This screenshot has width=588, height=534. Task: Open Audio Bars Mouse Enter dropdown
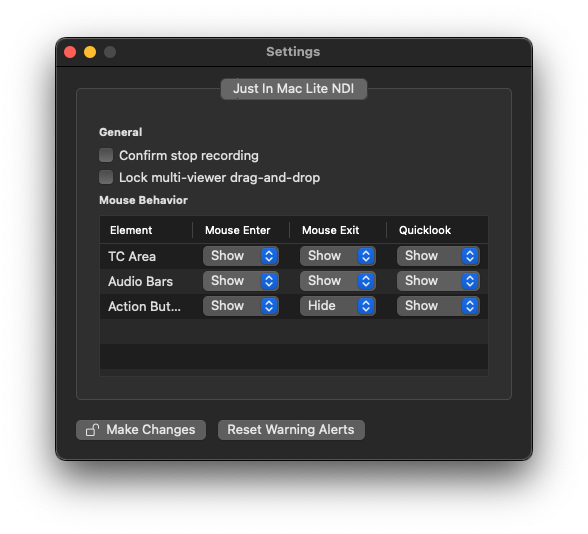tap(241, 281)
